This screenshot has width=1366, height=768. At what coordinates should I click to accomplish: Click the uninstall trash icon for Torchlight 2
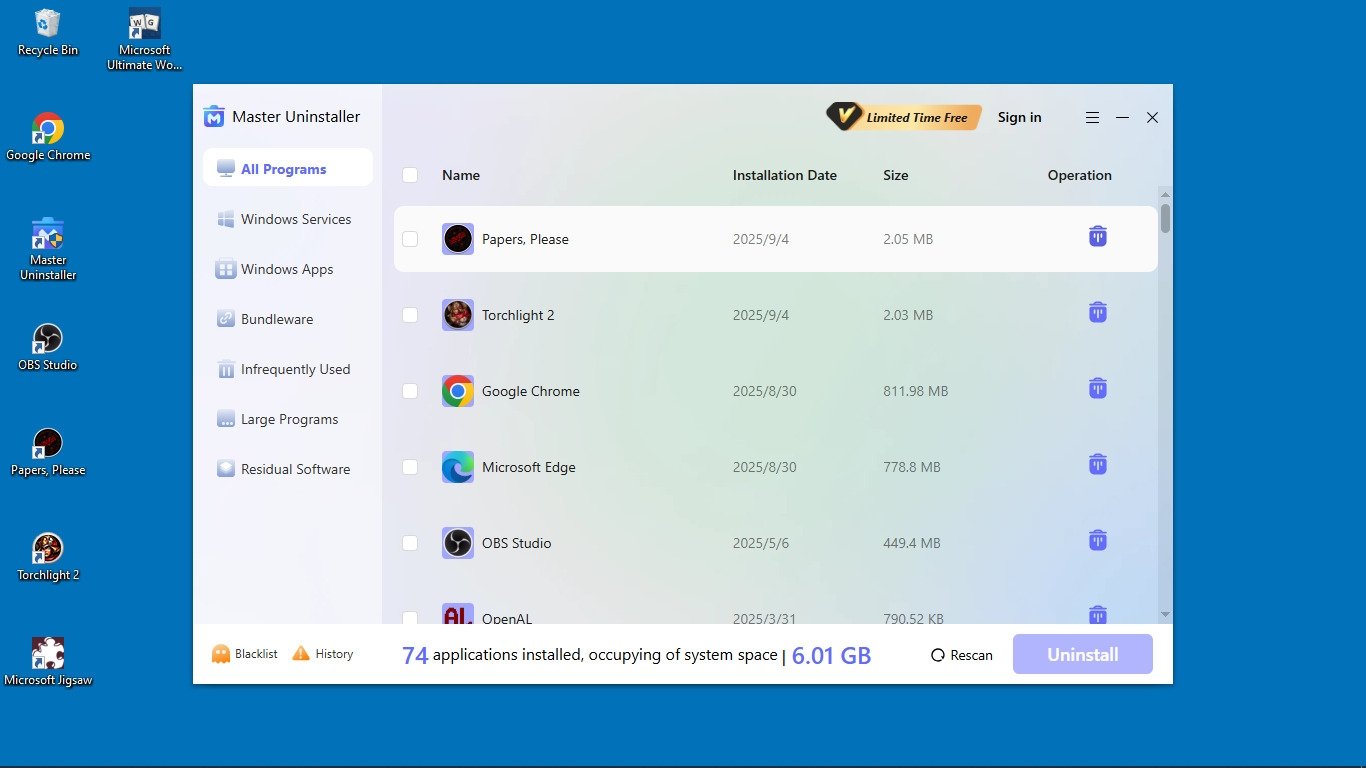coord(1097,313)
